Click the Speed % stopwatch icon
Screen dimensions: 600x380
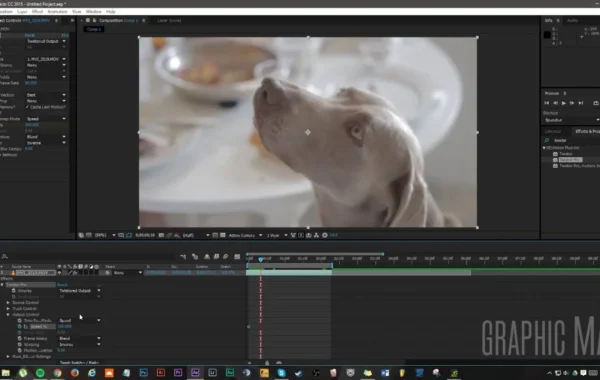[20, 326]
